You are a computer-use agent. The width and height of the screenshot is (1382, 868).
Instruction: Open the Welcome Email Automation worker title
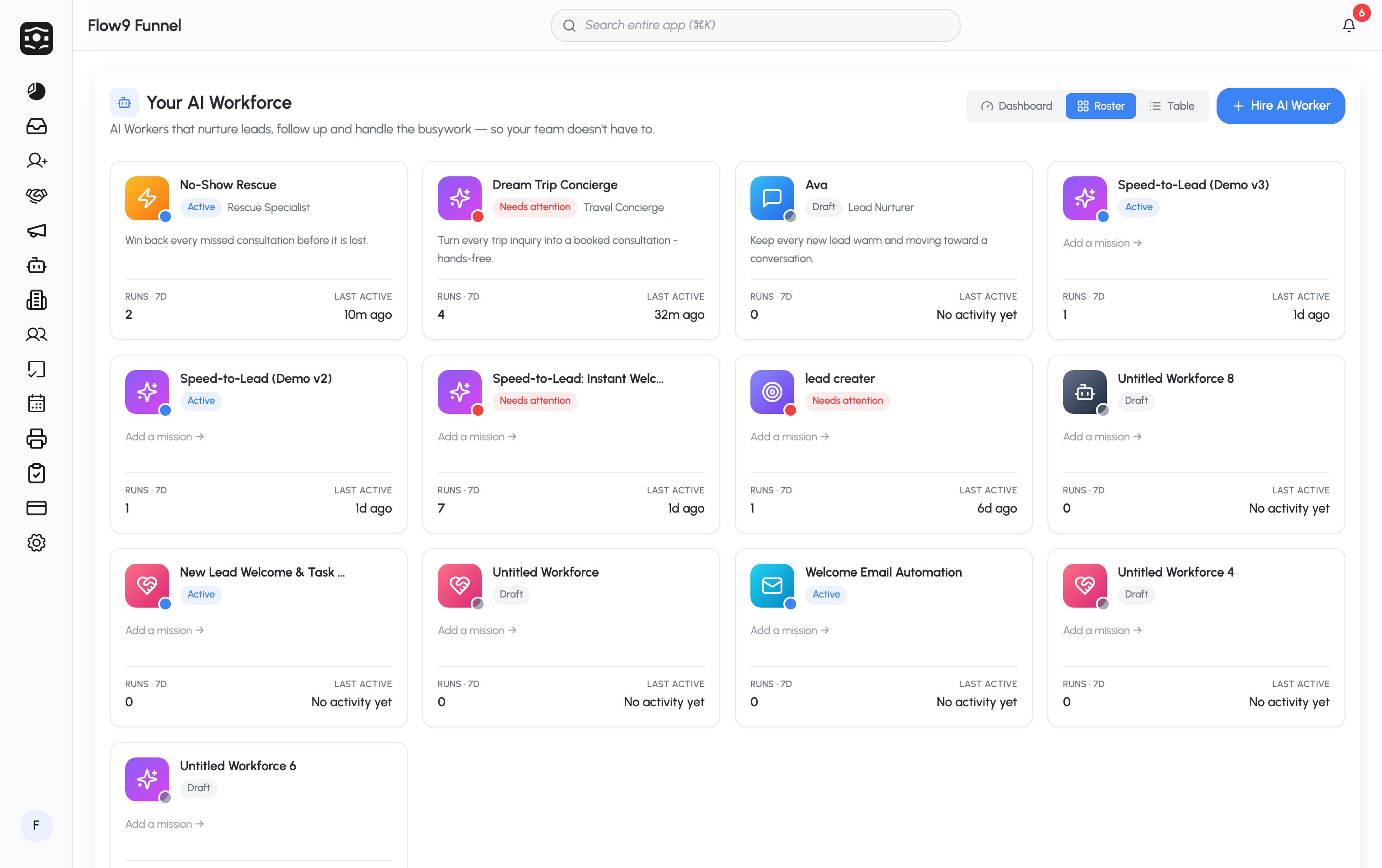883,572
